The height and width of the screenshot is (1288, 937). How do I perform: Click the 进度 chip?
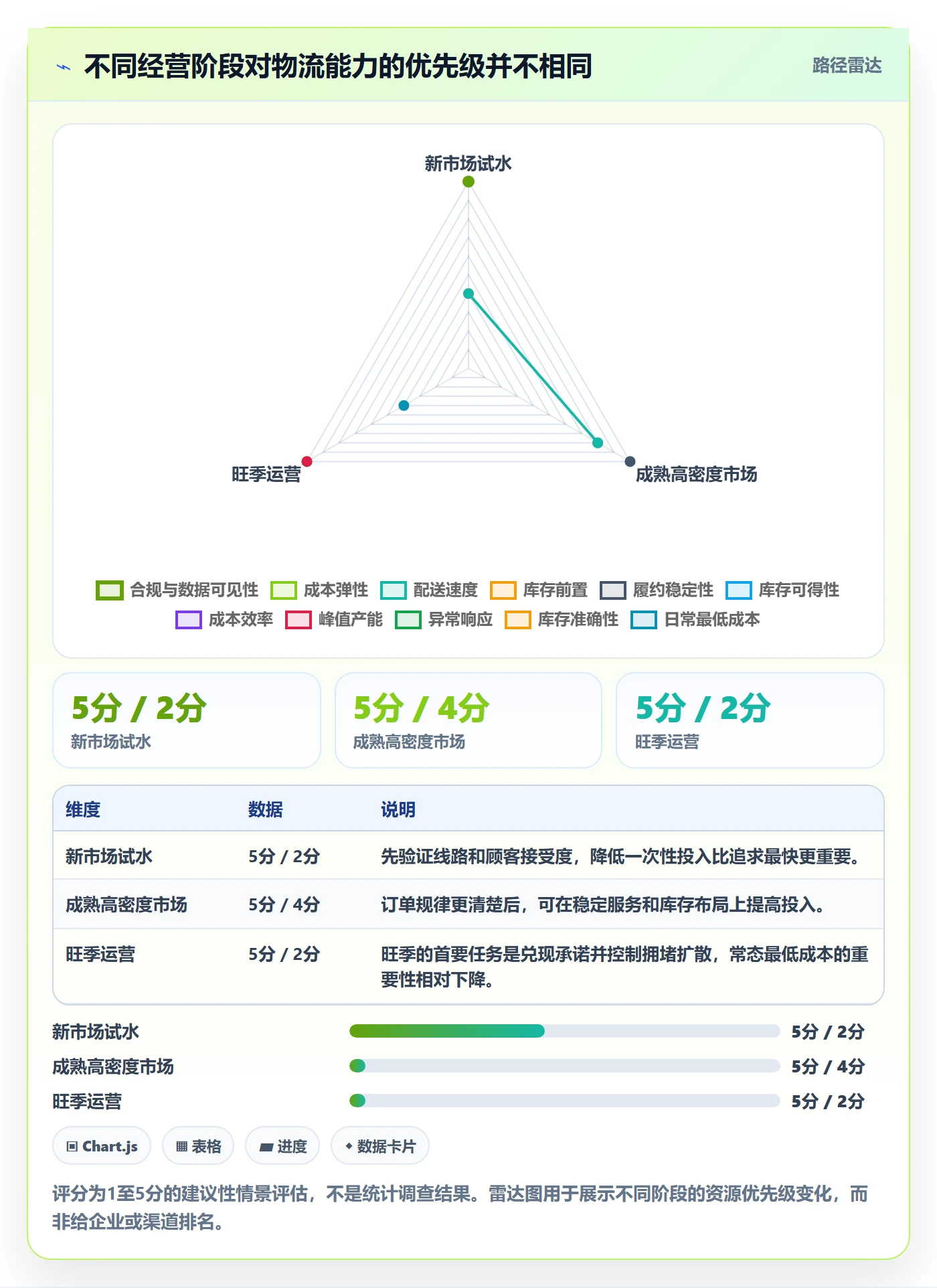[282, 1146]
